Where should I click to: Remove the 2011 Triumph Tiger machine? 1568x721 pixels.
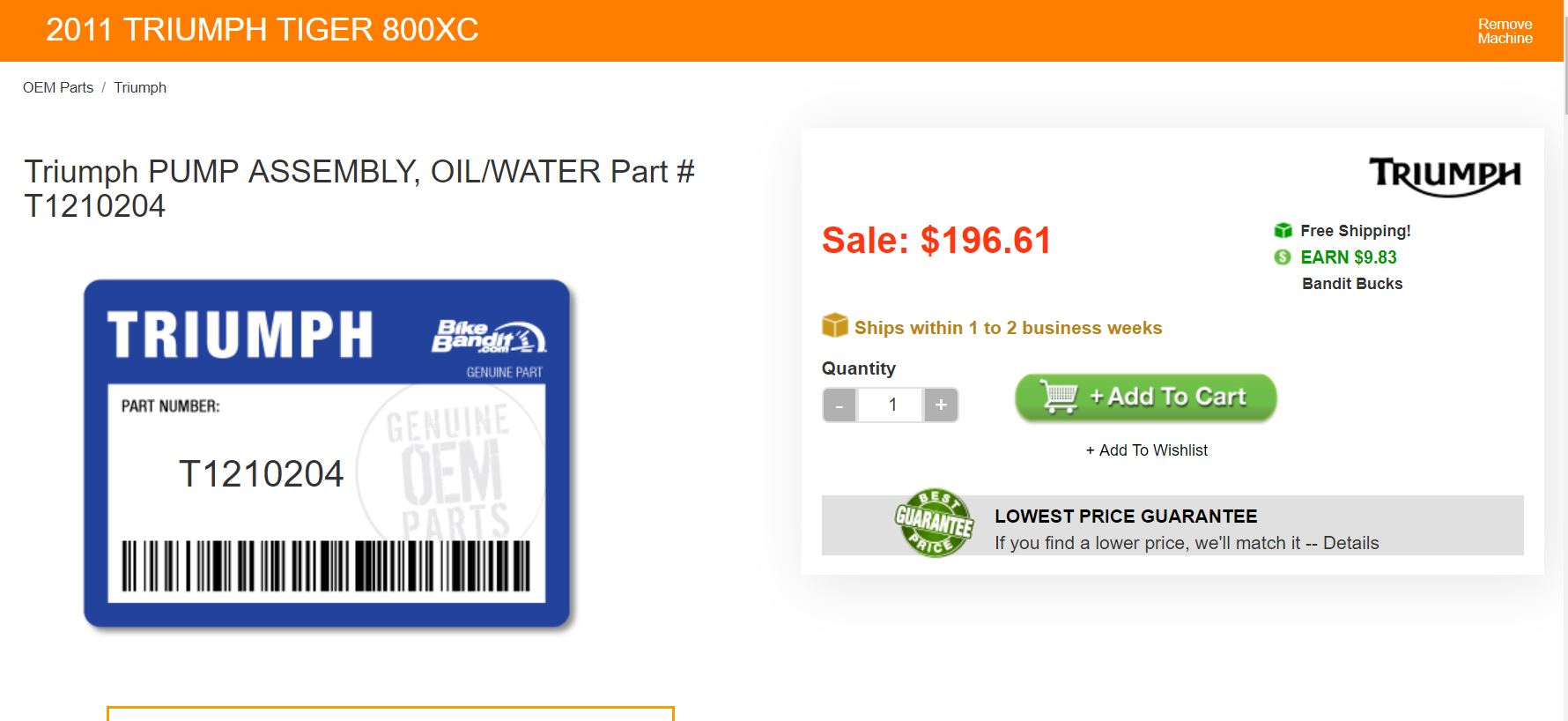[1505, 31]
